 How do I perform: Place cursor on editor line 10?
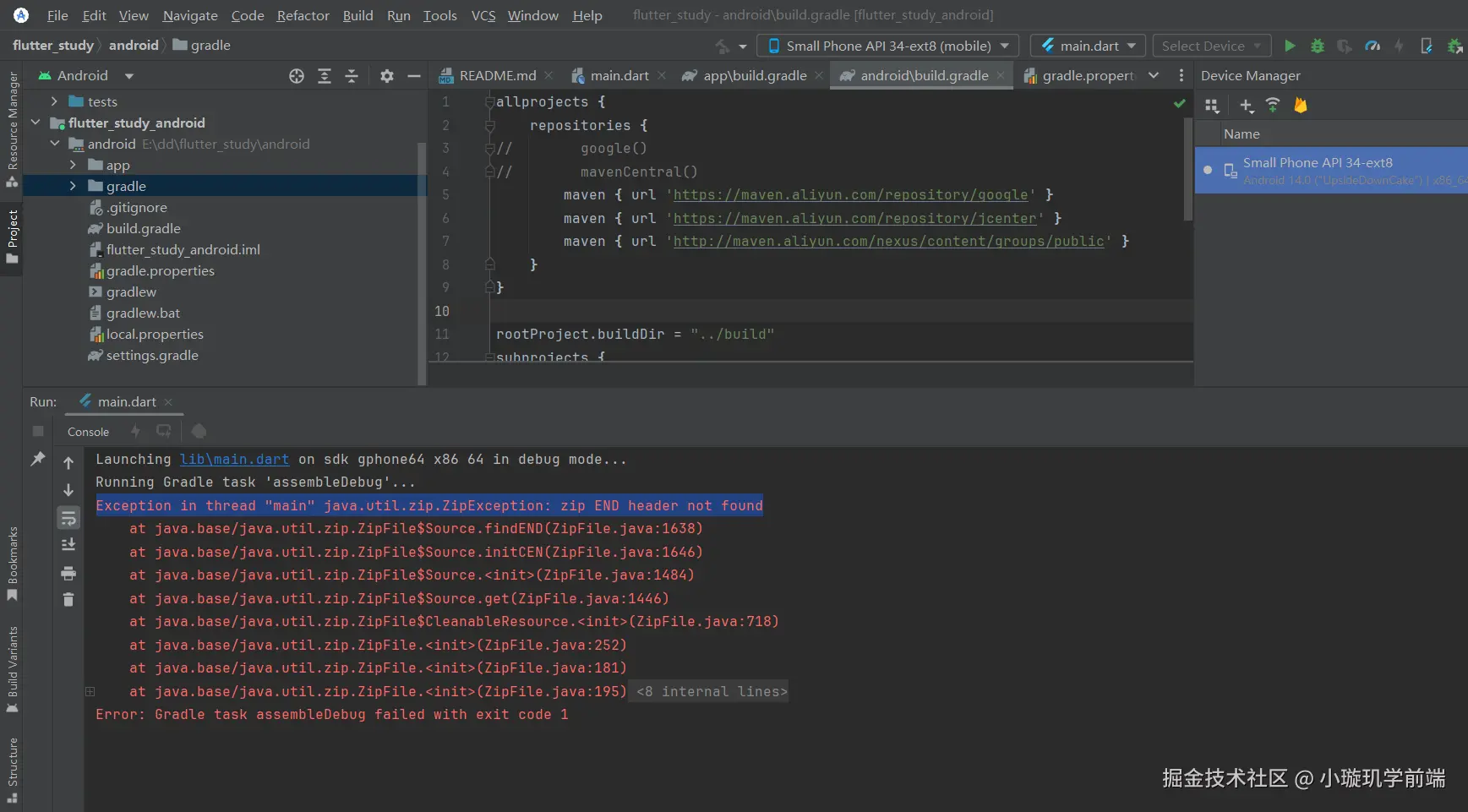841,311
